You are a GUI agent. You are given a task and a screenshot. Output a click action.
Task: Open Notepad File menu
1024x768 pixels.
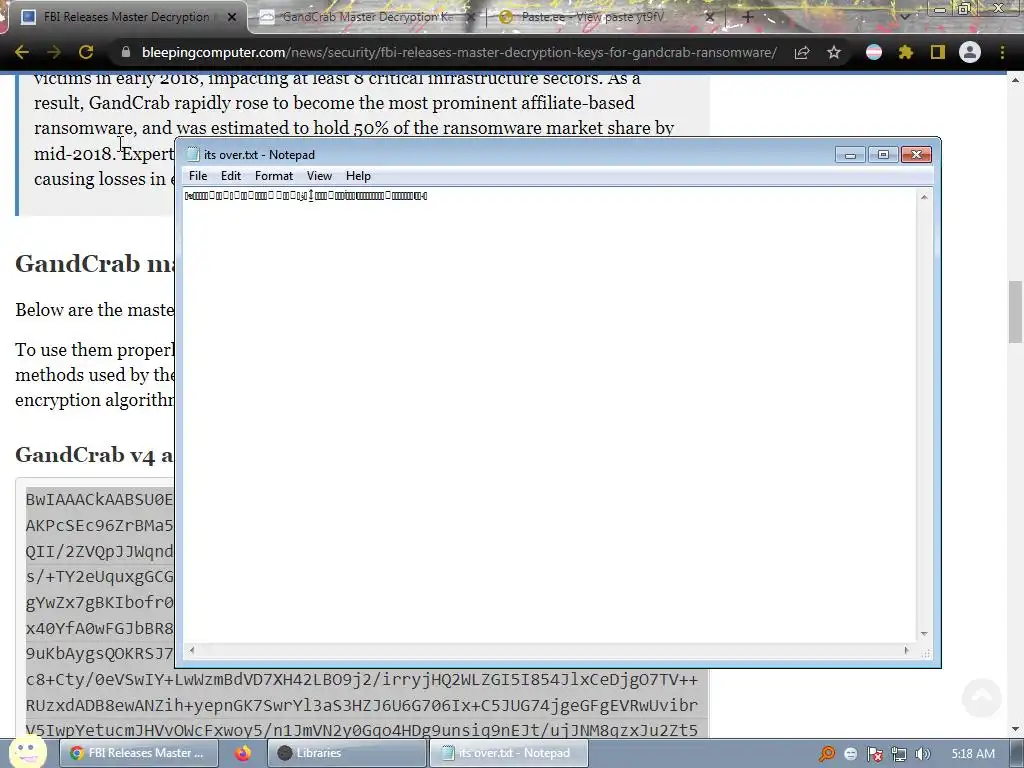click(x=198, y=176)
